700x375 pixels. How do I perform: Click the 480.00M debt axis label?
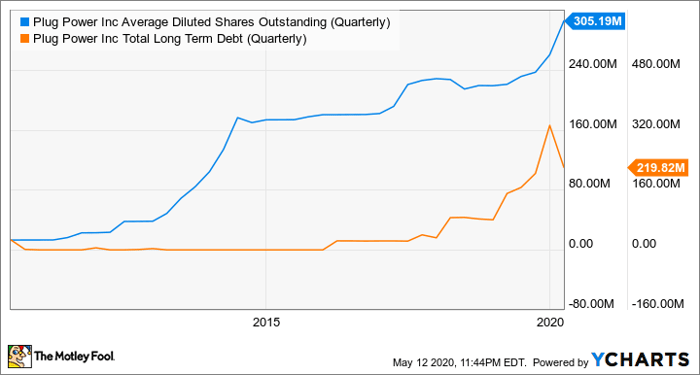(655, 65)
